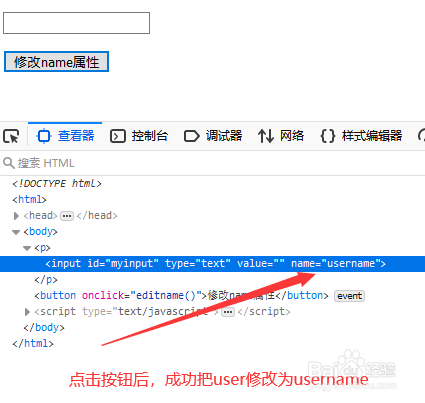Click the 修改name属性 button
This screenshot has width=425, height=403.
pyautogui.click(x=56, y=62)
